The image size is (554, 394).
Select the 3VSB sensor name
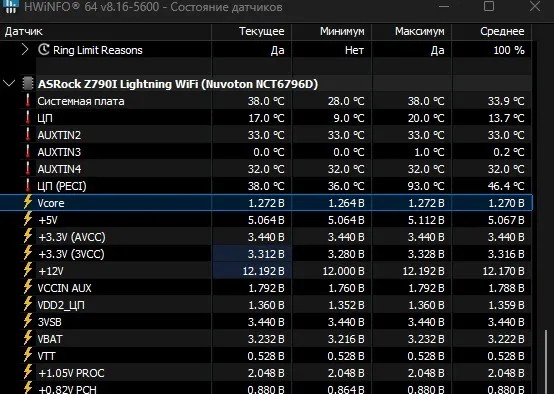point(49,322)
